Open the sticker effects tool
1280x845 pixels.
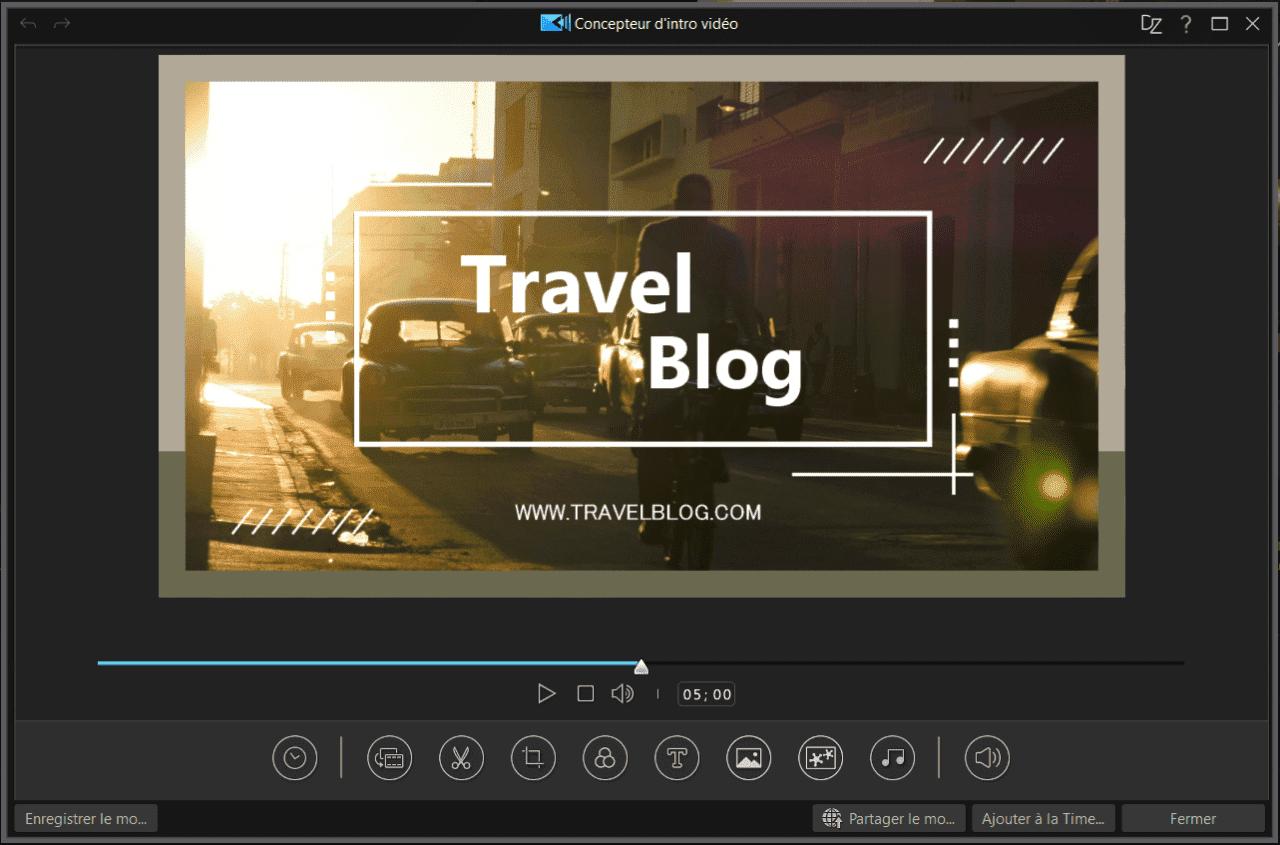tap(821, 758)
